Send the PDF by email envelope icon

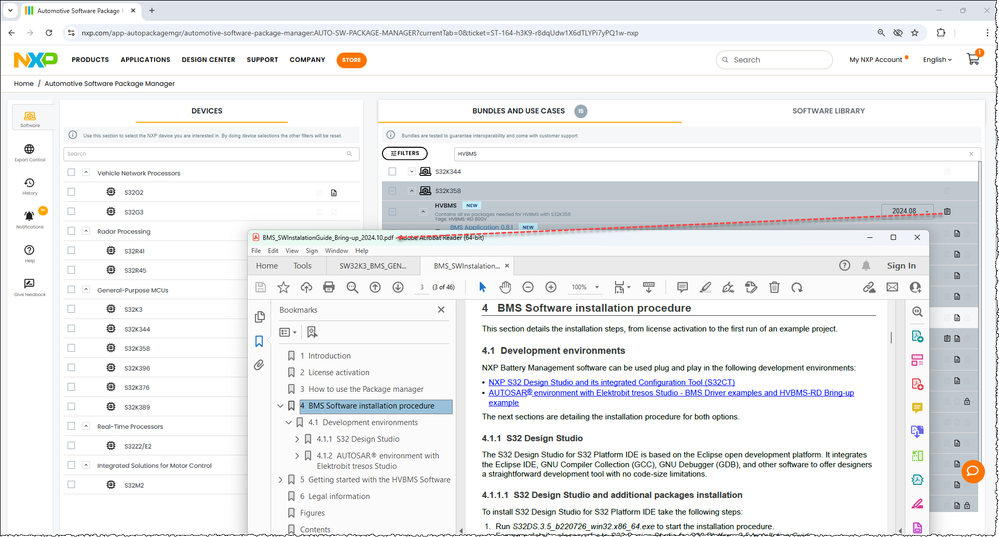pos(892,287)
